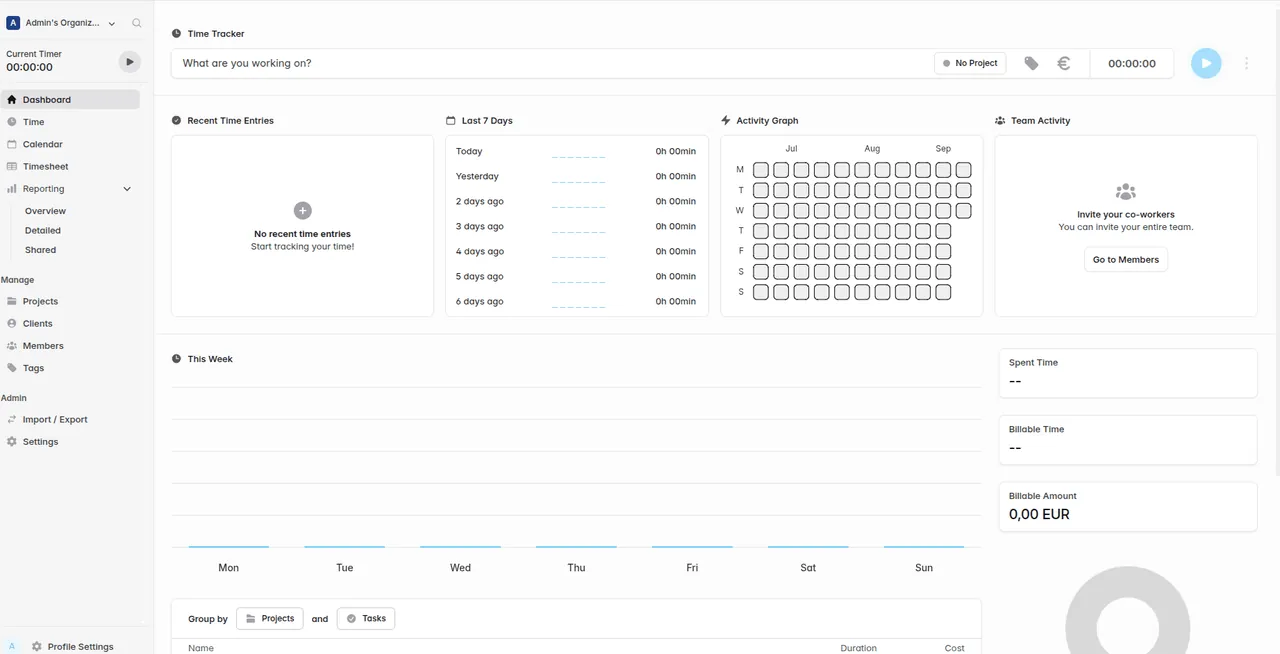
Task: Open the tags icon in the Time Tracker
Action: tap(1031, 63)
